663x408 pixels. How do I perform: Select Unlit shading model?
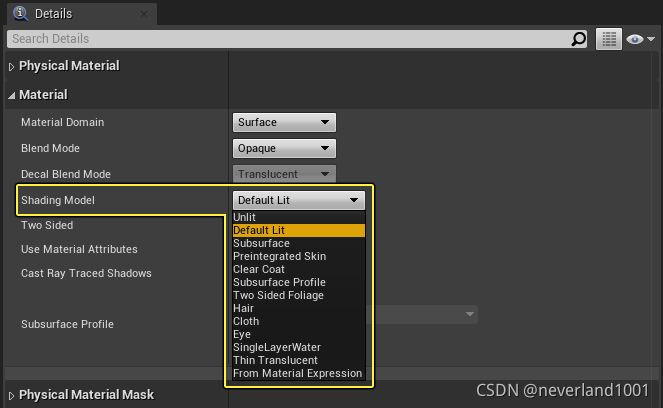[x=299, y=217]
